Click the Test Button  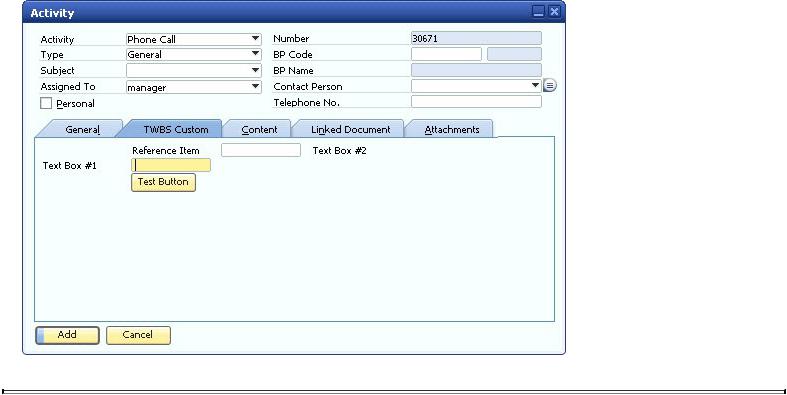(x=163, y=182)
